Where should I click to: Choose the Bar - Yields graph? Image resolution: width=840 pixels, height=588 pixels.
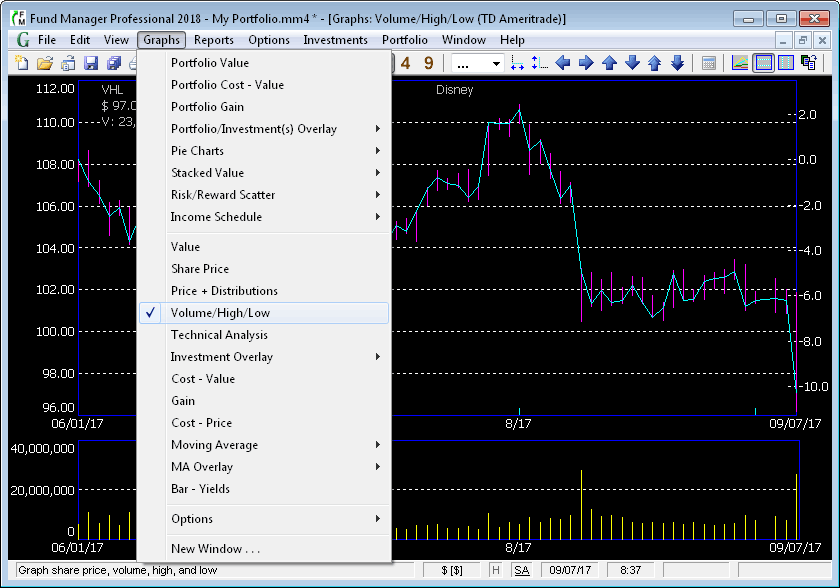click(x=264, y=488)
